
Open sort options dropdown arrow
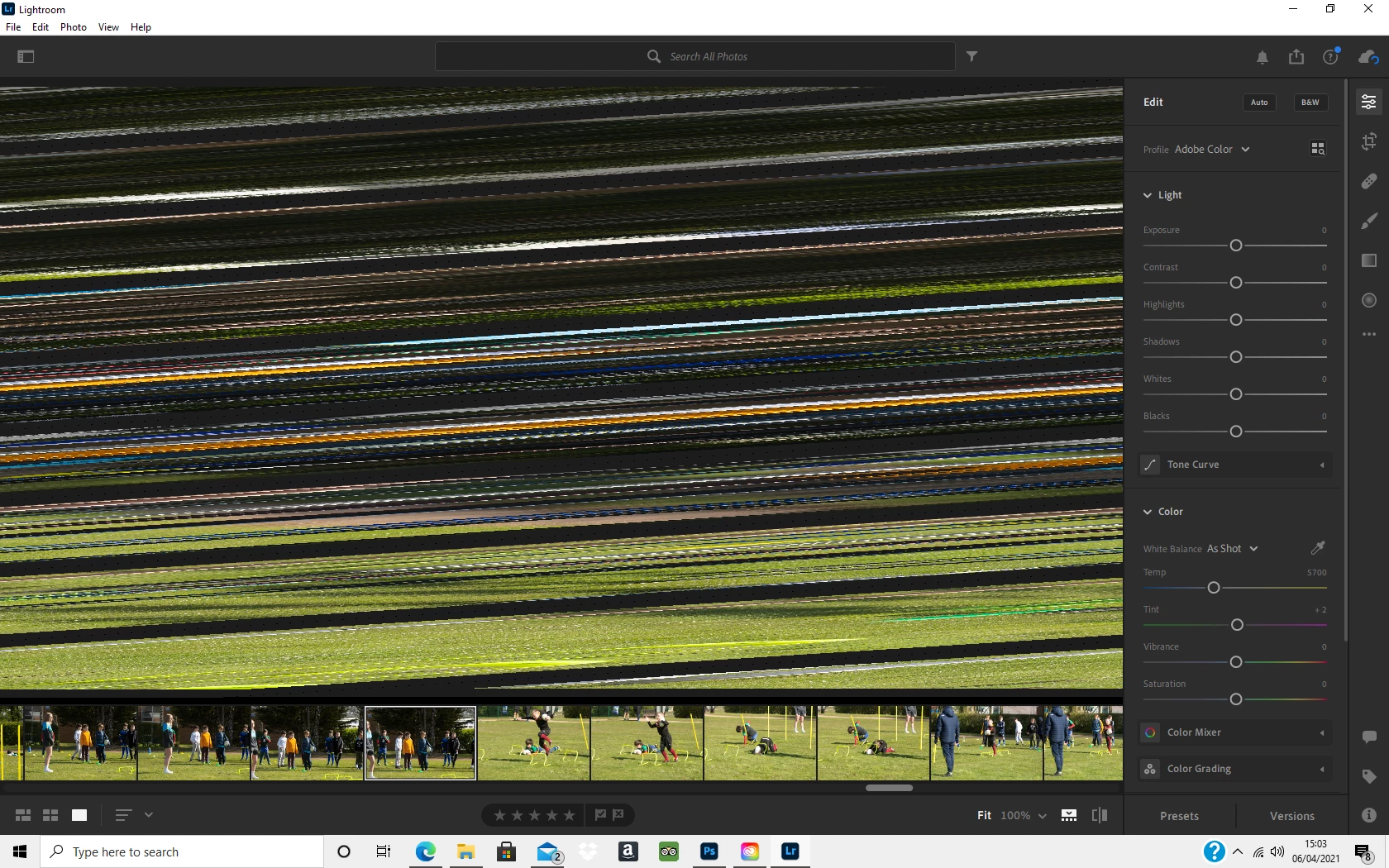[x=149, y=815]
